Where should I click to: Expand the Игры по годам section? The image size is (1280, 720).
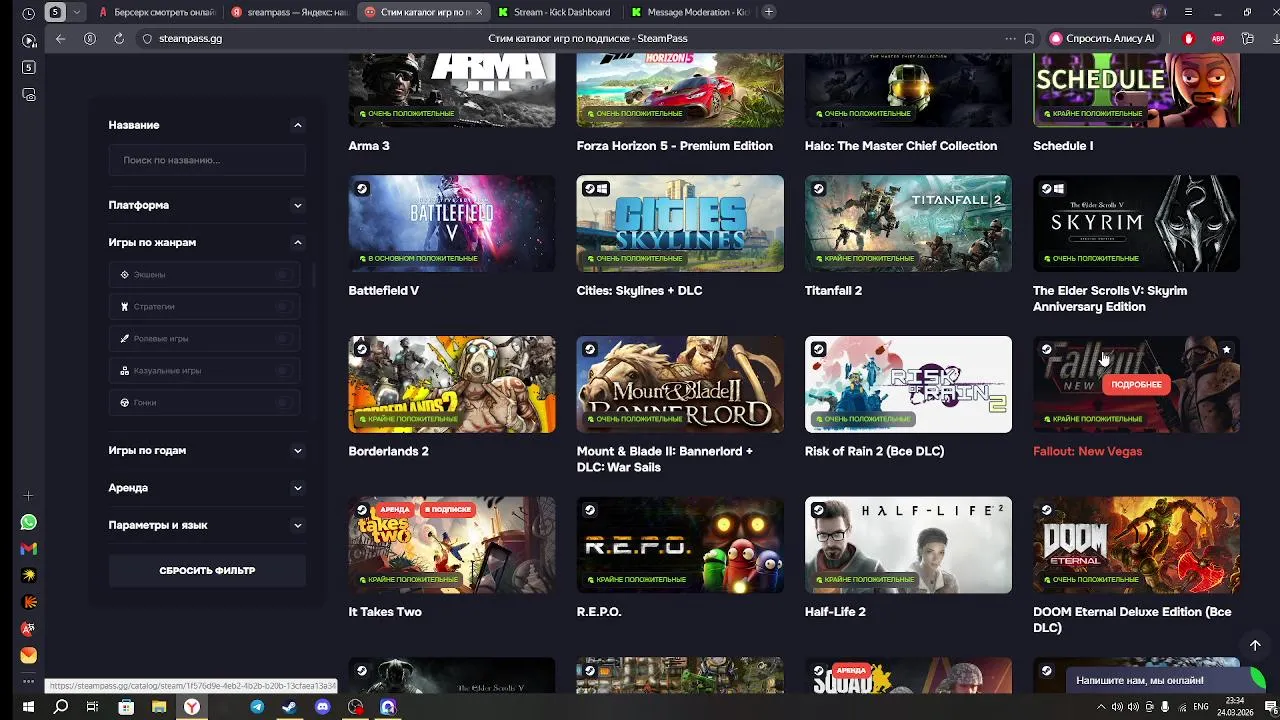(x=297, y=451)
